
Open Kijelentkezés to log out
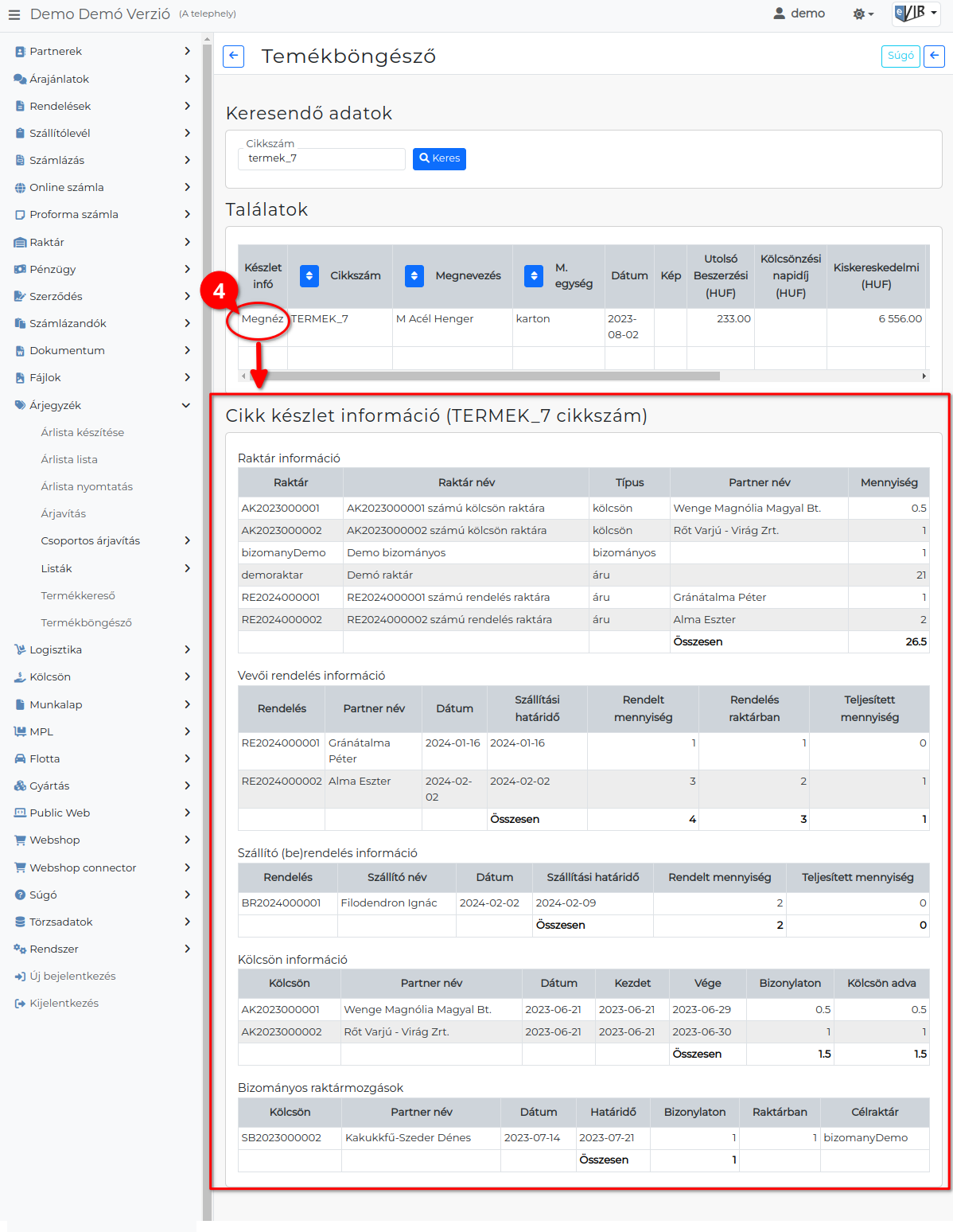coord(64,1003)
